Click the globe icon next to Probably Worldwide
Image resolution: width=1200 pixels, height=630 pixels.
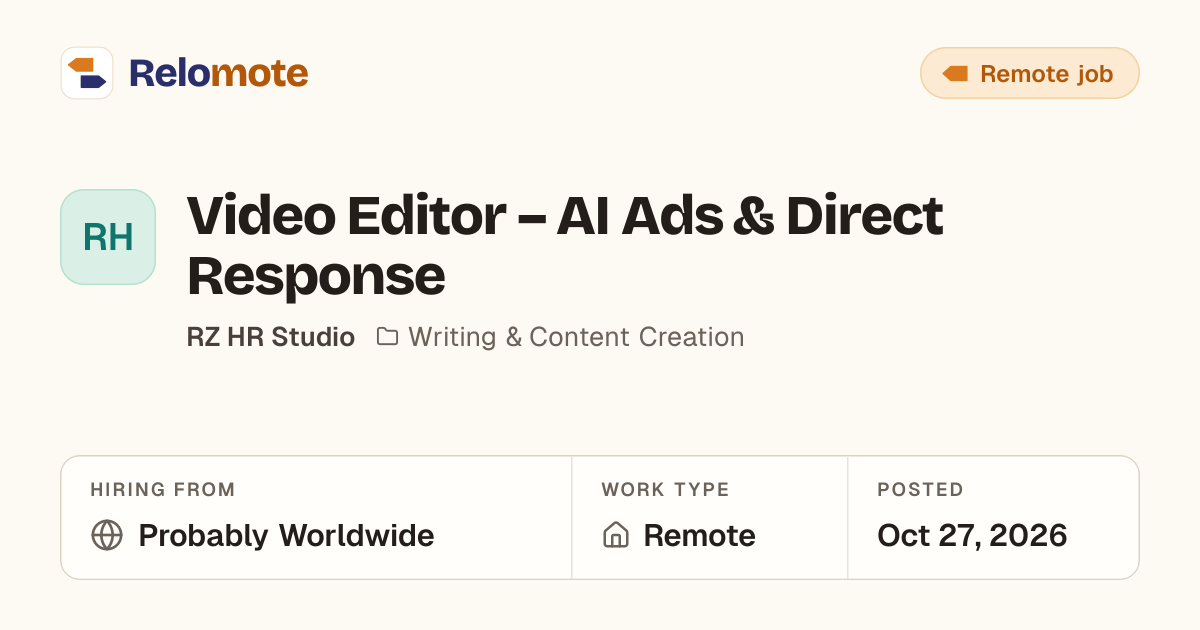tap(107, 535)
